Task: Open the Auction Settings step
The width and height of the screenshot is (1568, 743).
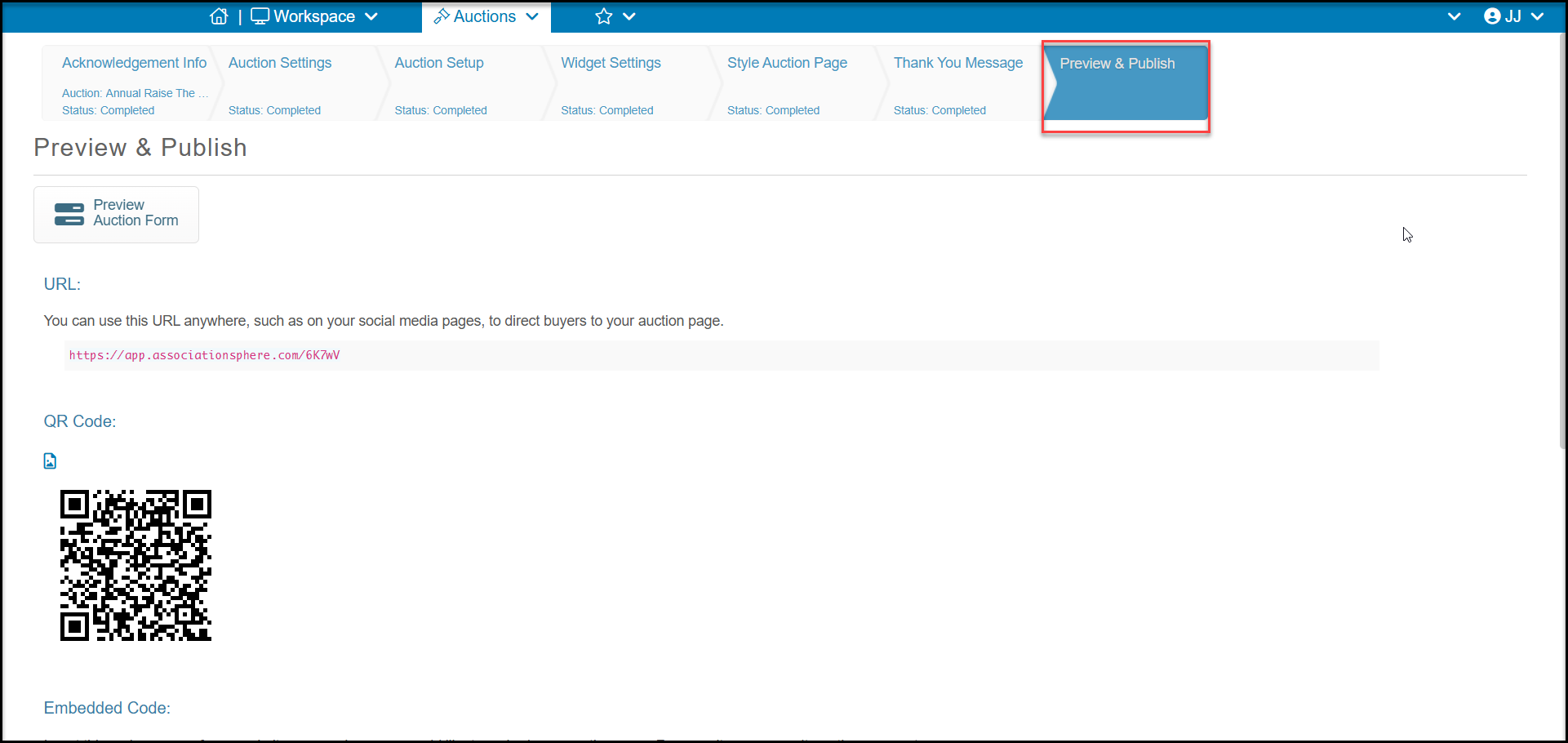Action: click(x=300, y=83)
